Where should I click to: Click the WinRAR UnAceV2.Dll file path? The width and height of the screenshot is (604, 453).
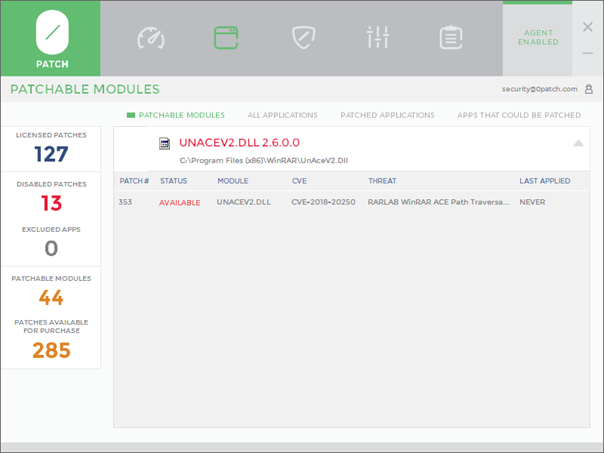point(263,160)
